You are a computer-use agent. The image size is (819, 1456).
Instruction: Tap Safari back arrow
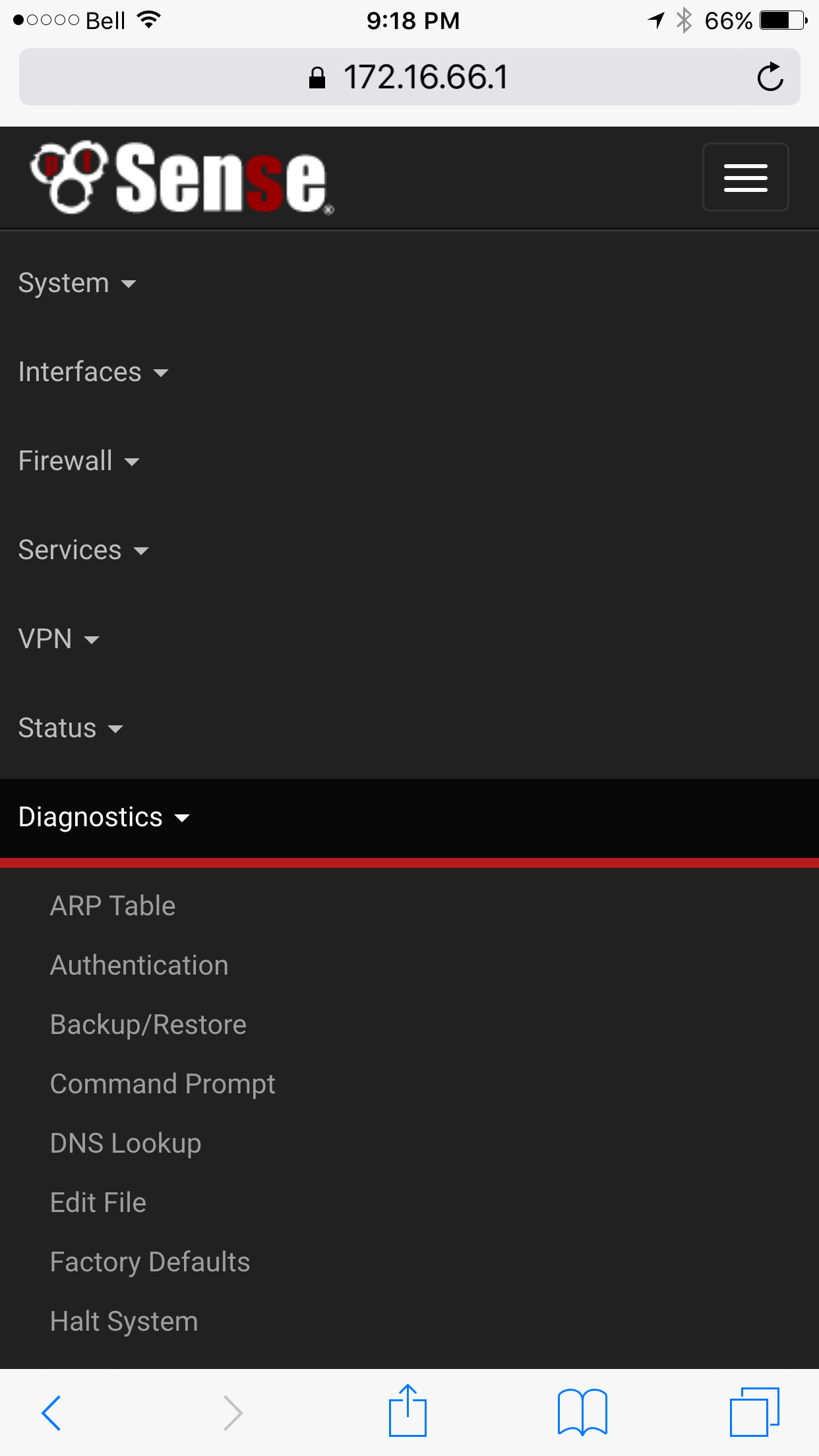(x=51, y=1412)
